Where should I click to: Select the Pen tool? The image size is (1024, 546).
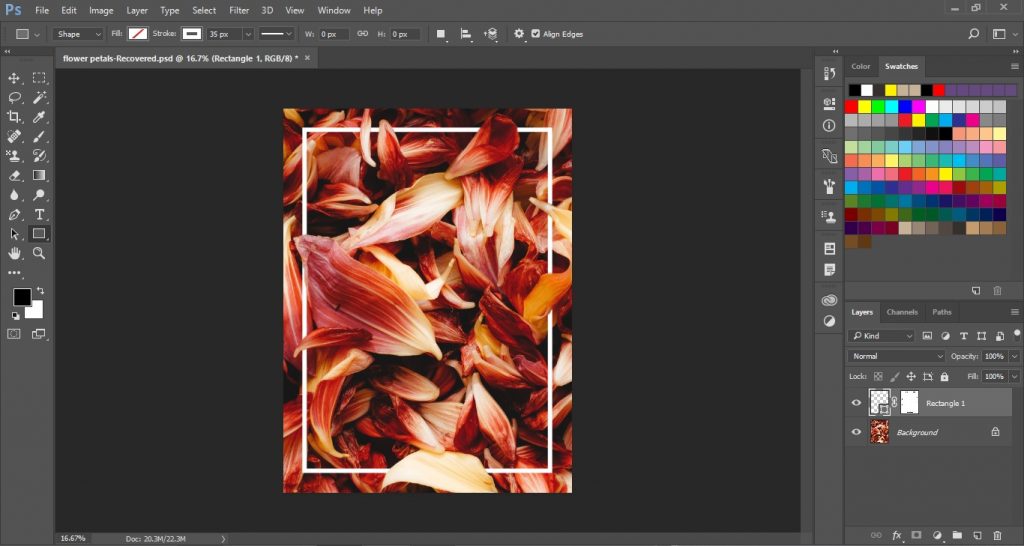(14, 214)
